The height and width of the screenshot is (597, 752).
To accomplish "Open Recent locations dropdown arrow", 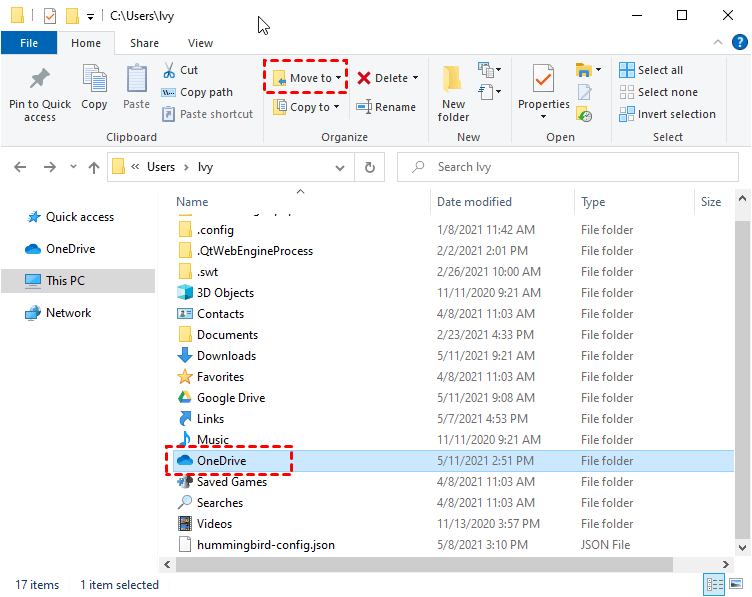I will tap(73, 167).
